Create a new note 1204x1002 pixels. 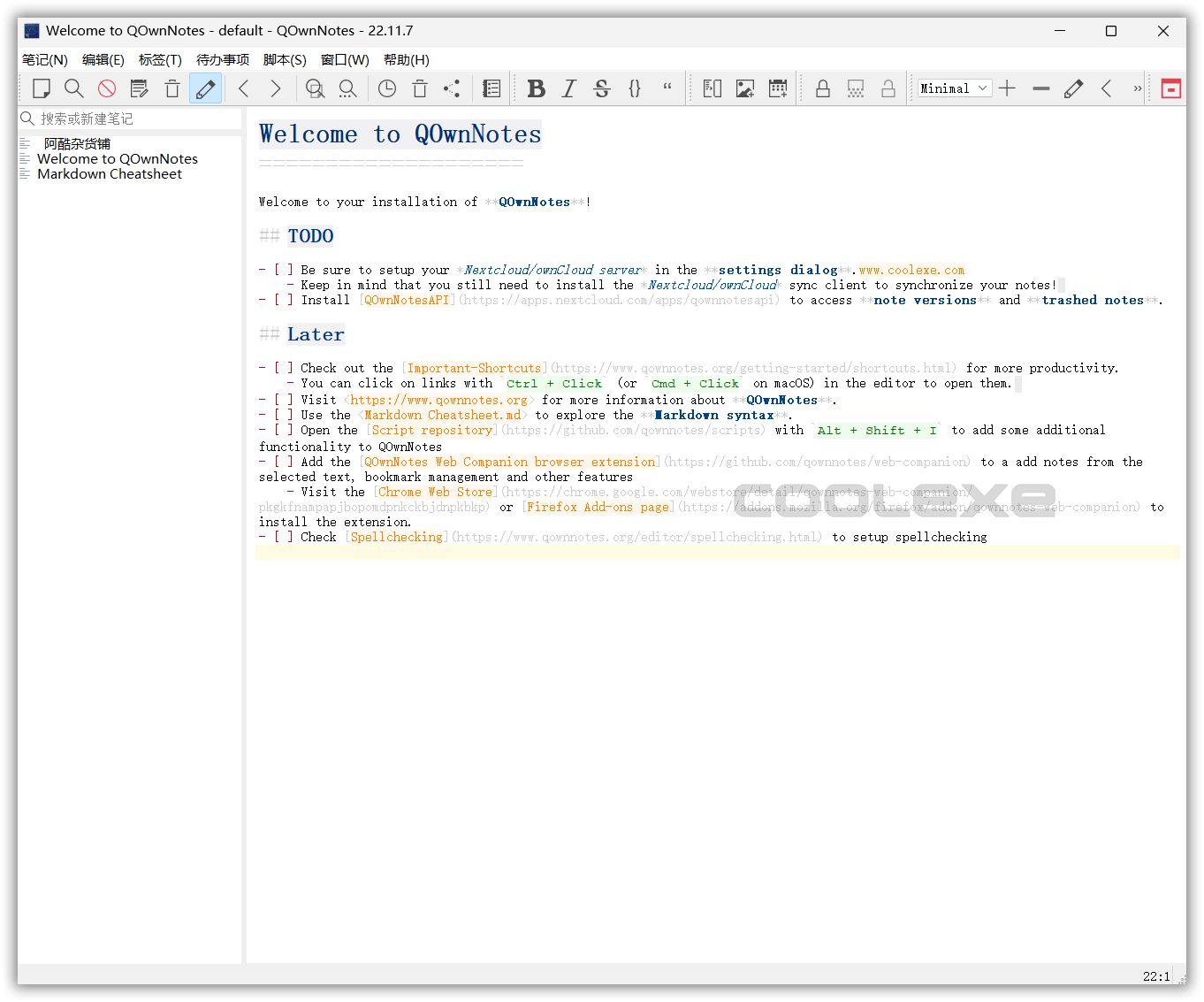[41, 88]
